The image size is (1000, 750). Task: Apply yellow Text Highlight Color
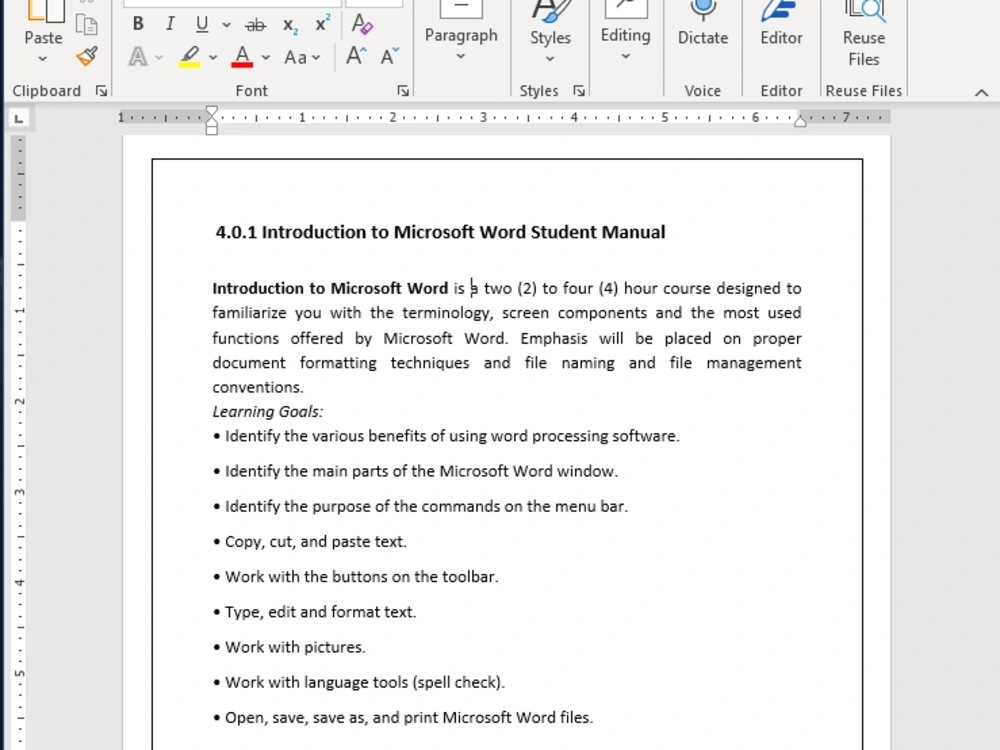pos(189,57)
